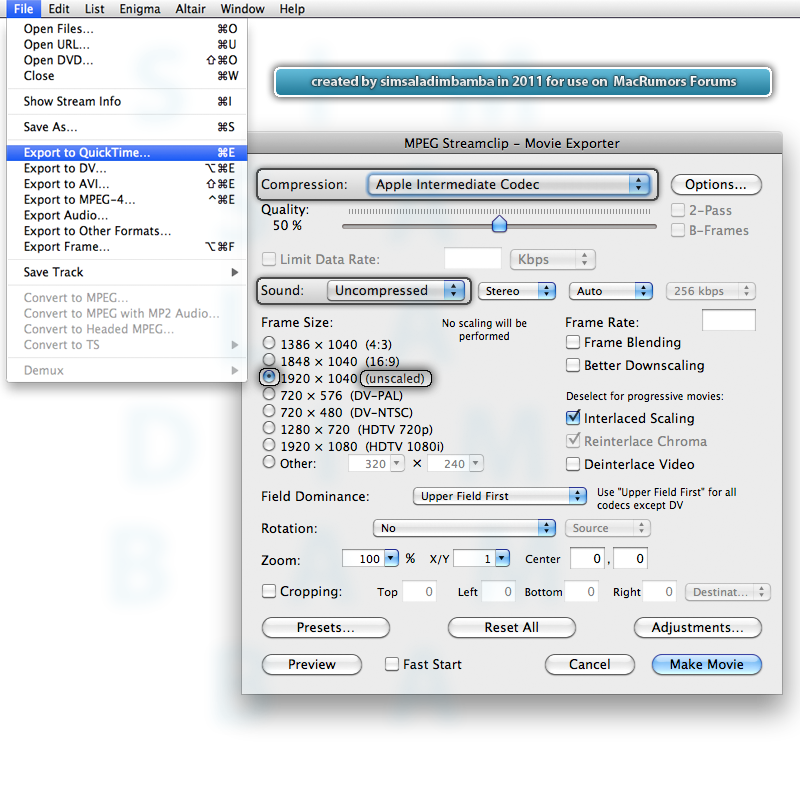The width and height of the screenshot is (800, 800).
Task: Open the Kbps unit dropdown
Action: tap(552, 259)
